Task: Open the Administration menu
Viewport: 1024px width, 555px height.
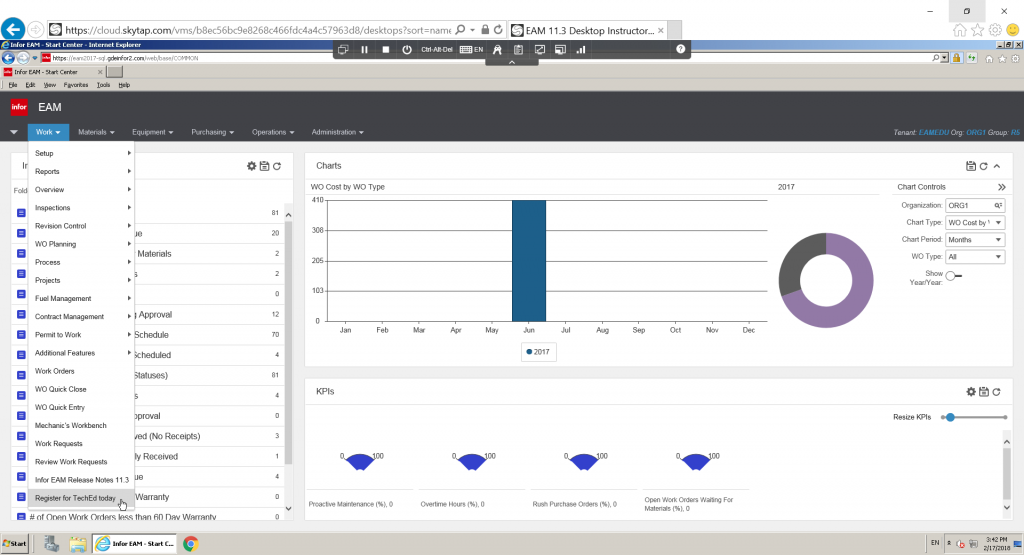Action: click(338, 132)
